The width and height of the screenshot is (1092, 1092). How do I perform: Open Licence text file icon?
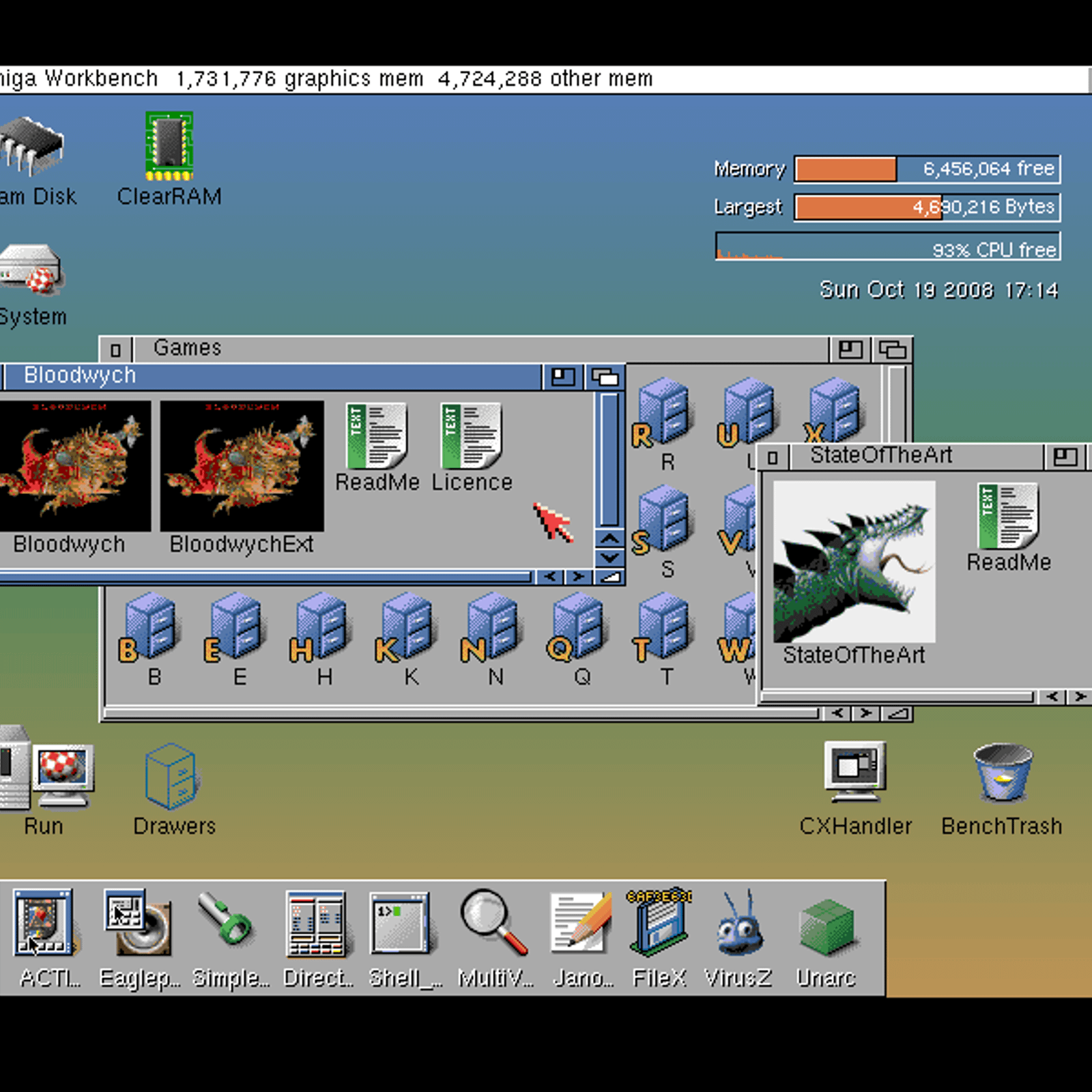coord(472,435)
